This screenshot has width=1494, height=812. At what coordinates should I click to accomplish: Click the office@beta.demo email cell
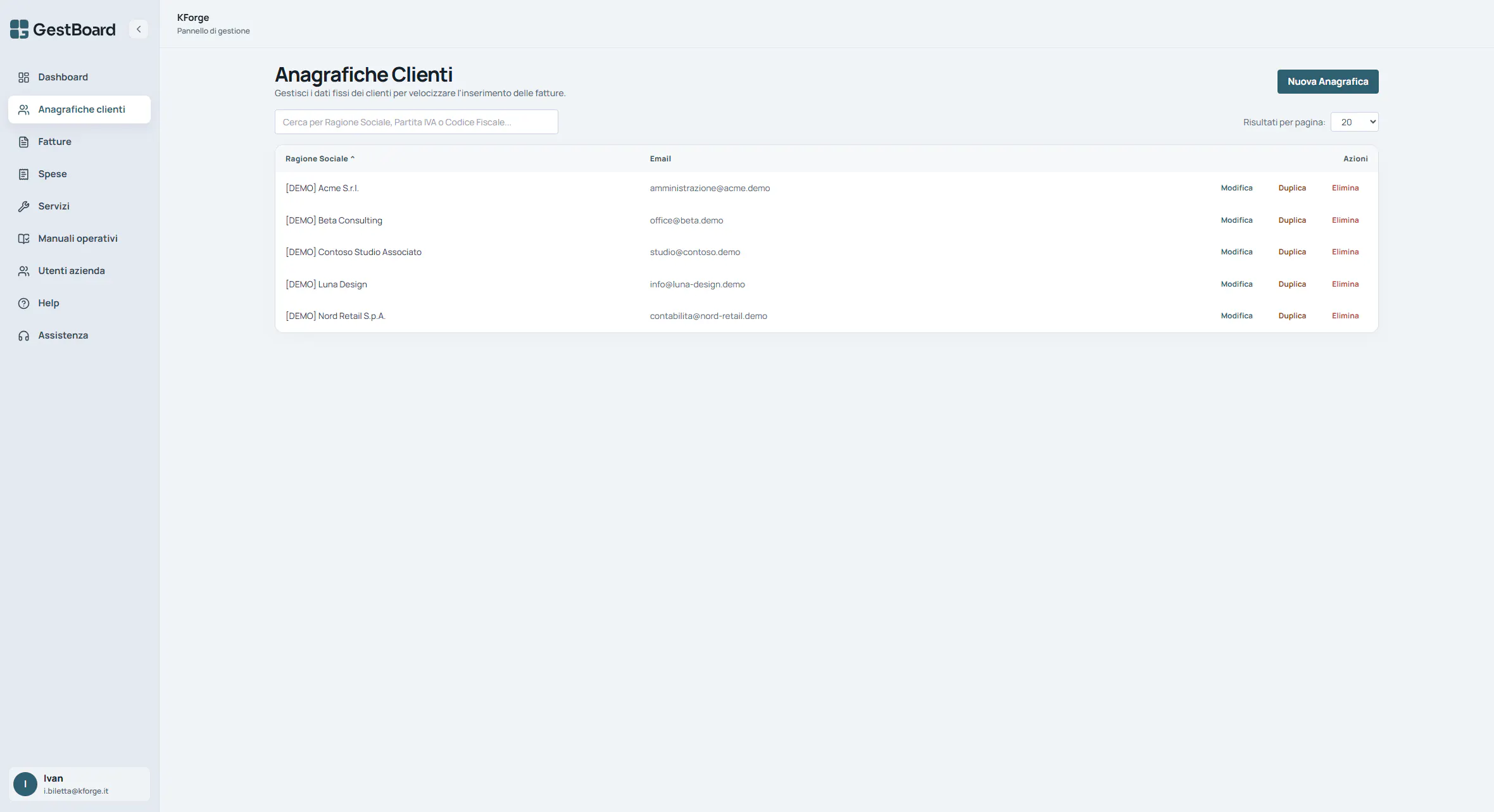(x=686, y=220)
